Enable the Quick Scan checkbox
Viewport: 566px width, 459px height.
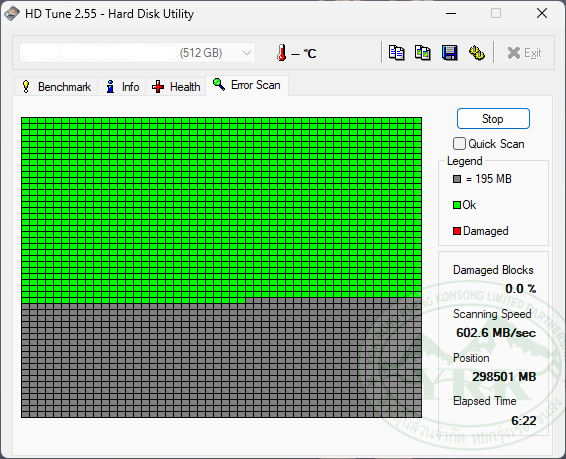coord(459,144)
